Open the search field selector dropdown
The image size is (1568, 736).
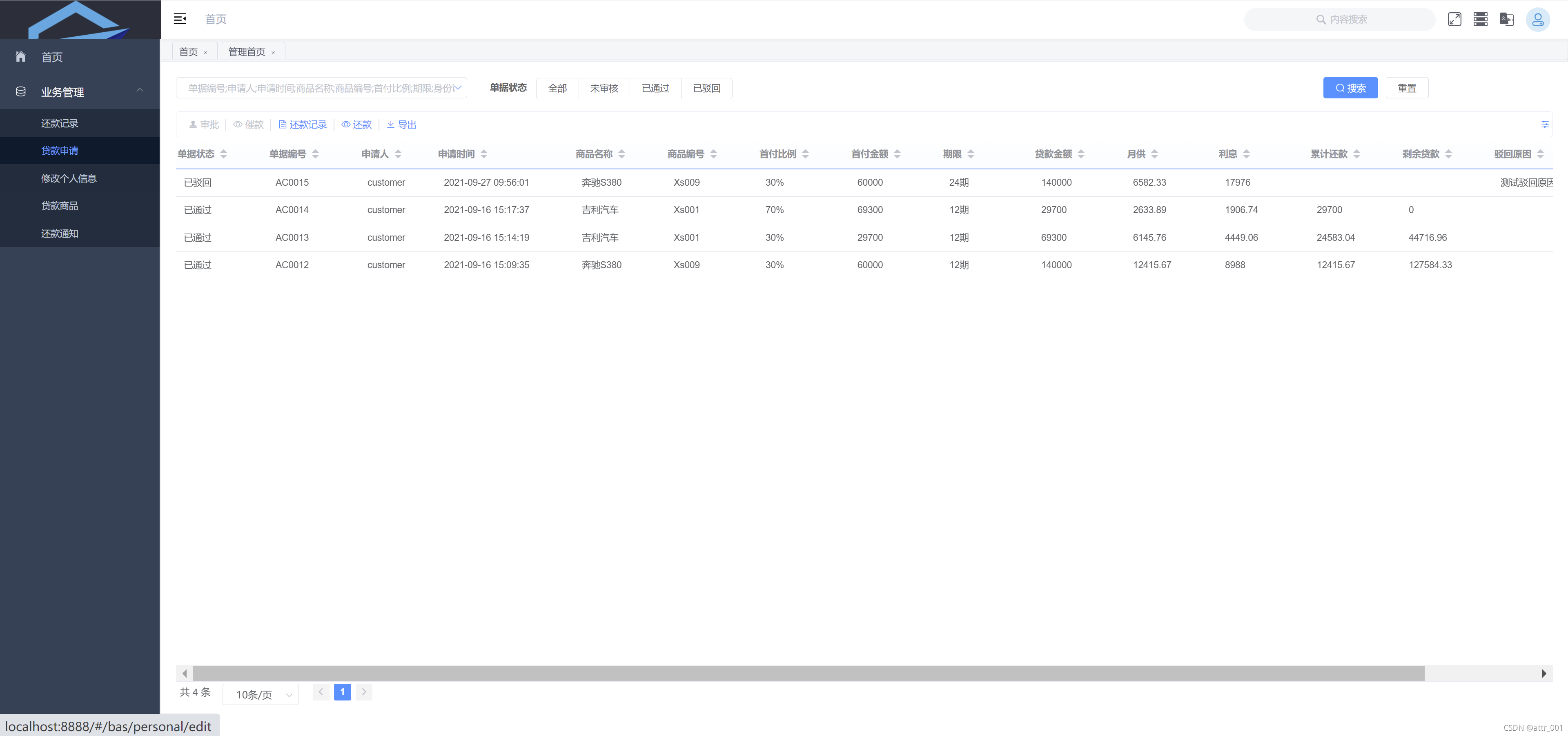(321, 88)
